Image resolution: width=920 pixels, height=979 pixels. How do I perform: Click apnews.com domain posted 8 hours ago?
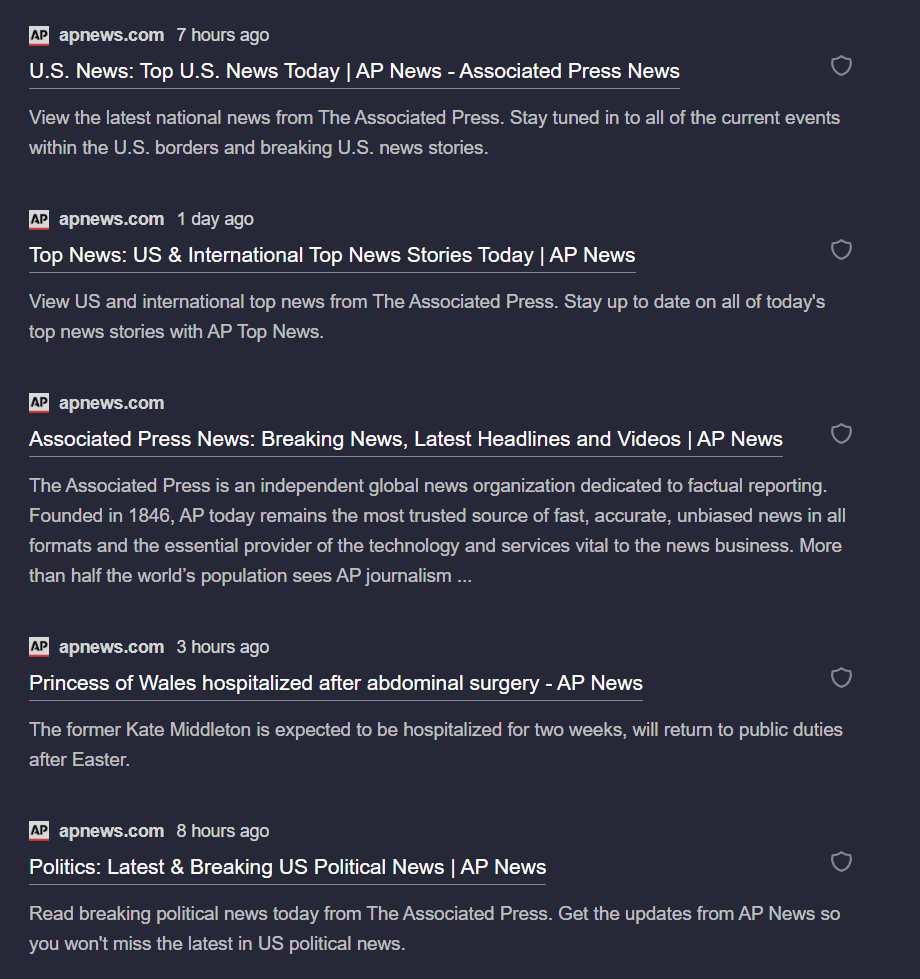click(x=111, y=832)
